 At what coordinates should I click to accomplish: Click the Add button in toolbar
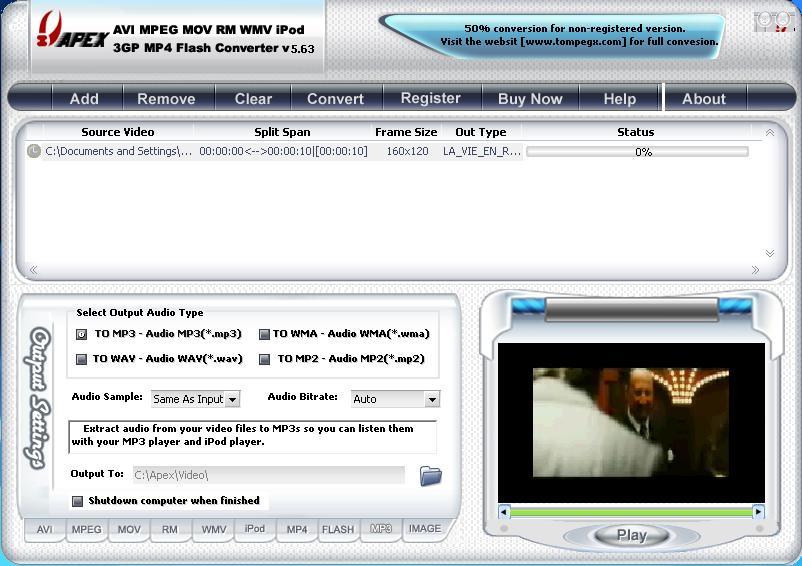click(84, 98)
